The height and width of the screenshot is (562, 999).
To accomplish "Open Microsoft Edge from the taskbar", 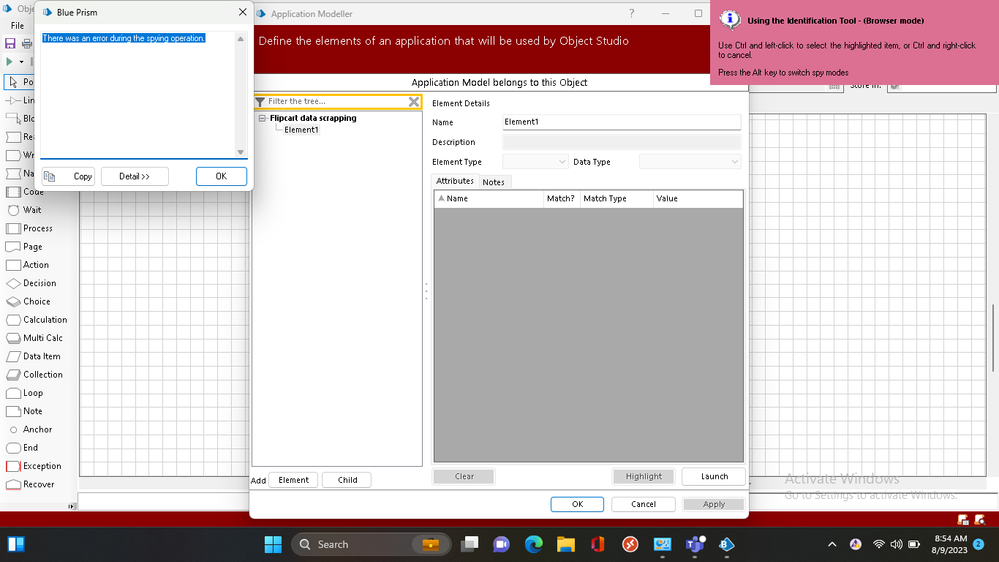I will 533,544.
